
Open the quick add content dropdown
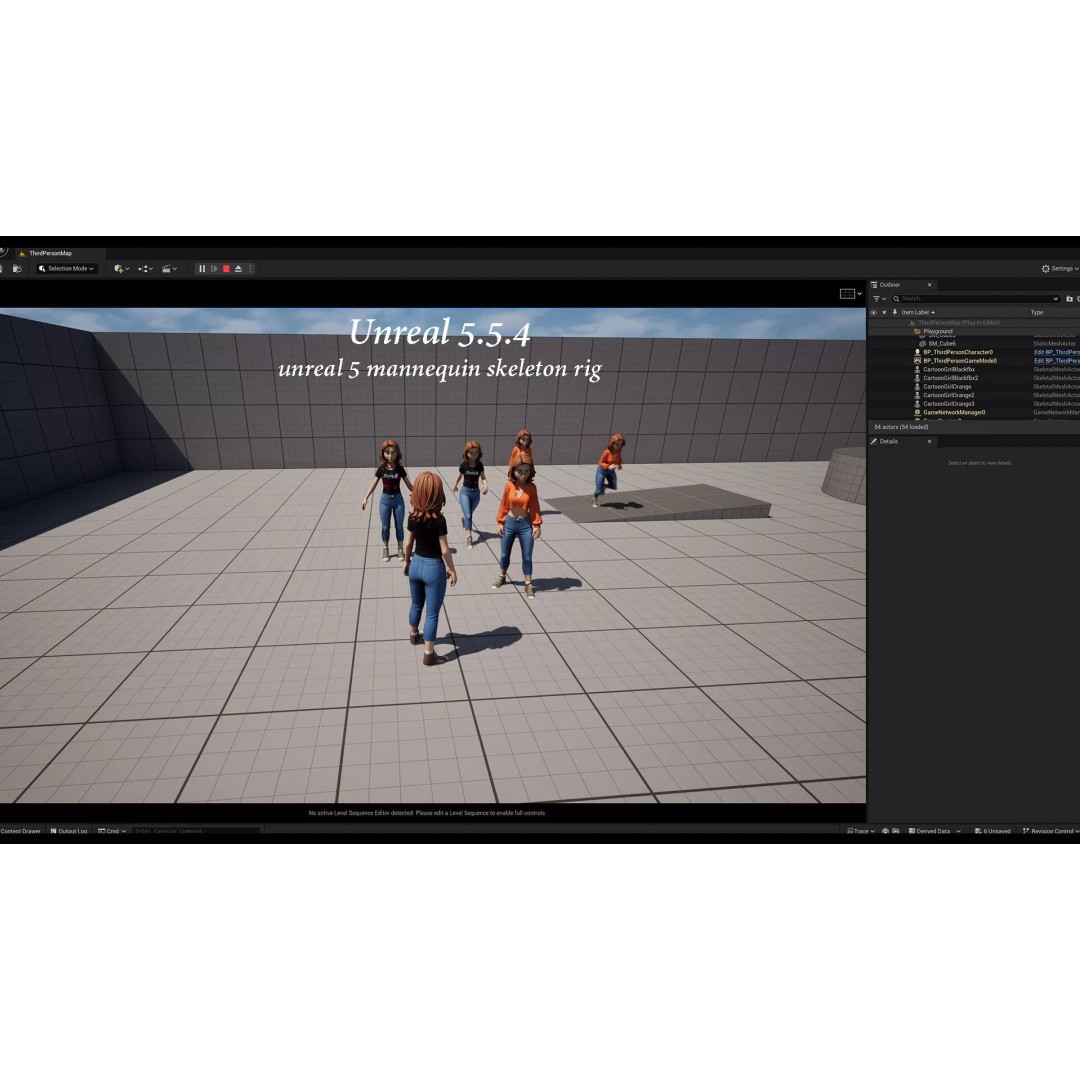(x=122, y=269)
